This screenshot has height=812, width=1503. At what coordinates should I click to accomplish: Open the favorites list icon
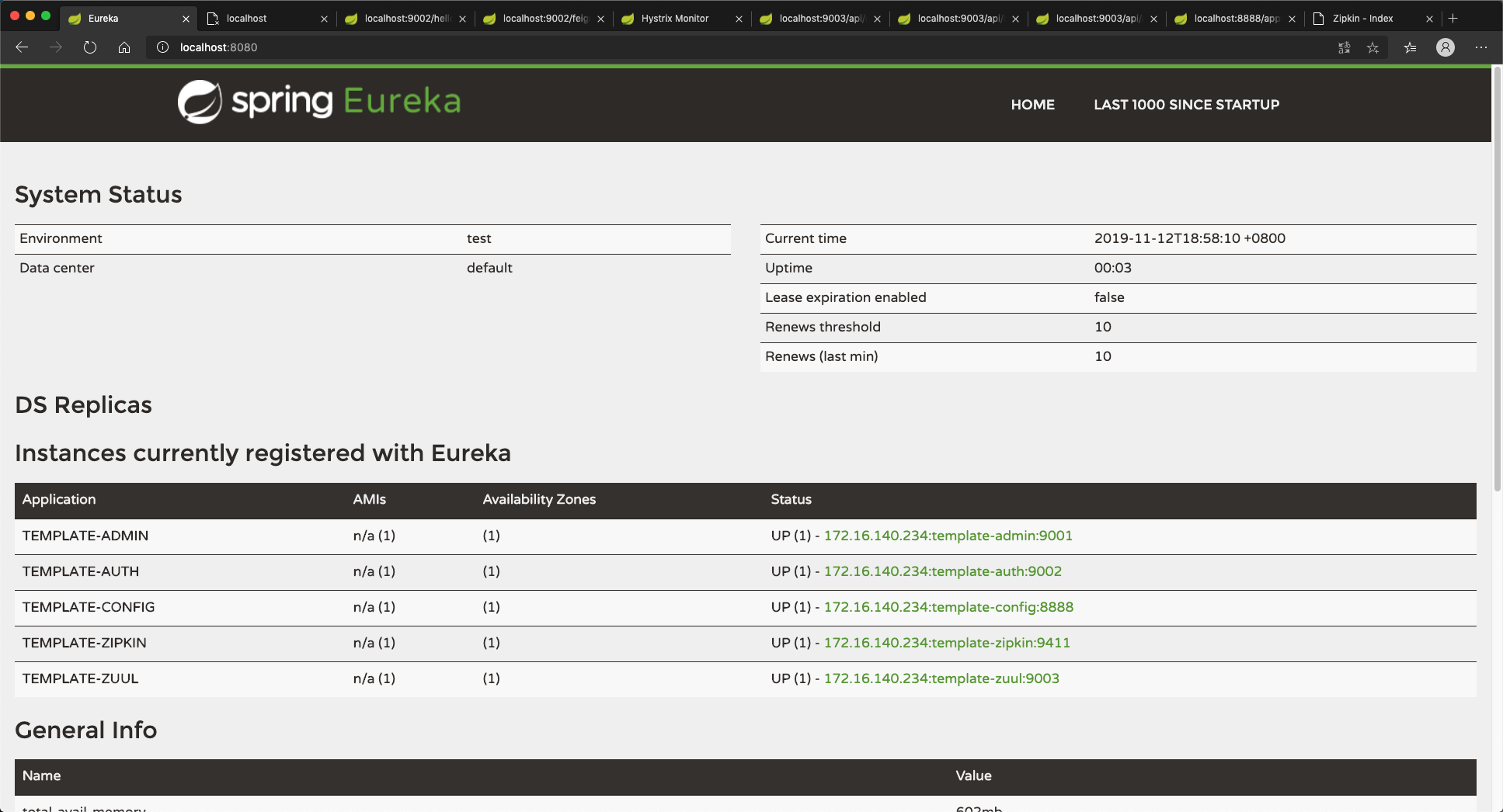(1411, 47)
